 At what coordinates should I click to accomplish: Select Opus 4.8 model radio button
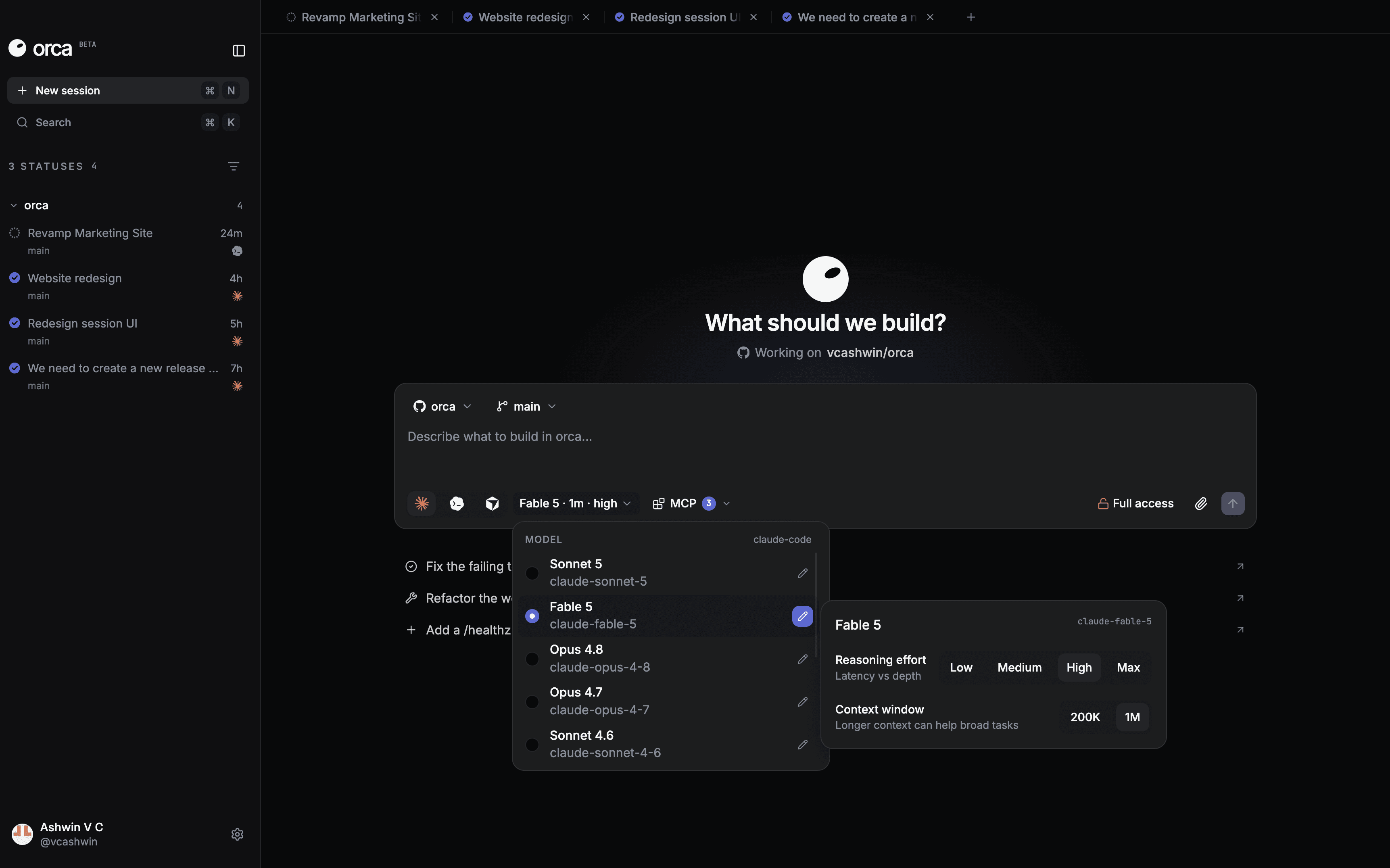tap(532, 659)
